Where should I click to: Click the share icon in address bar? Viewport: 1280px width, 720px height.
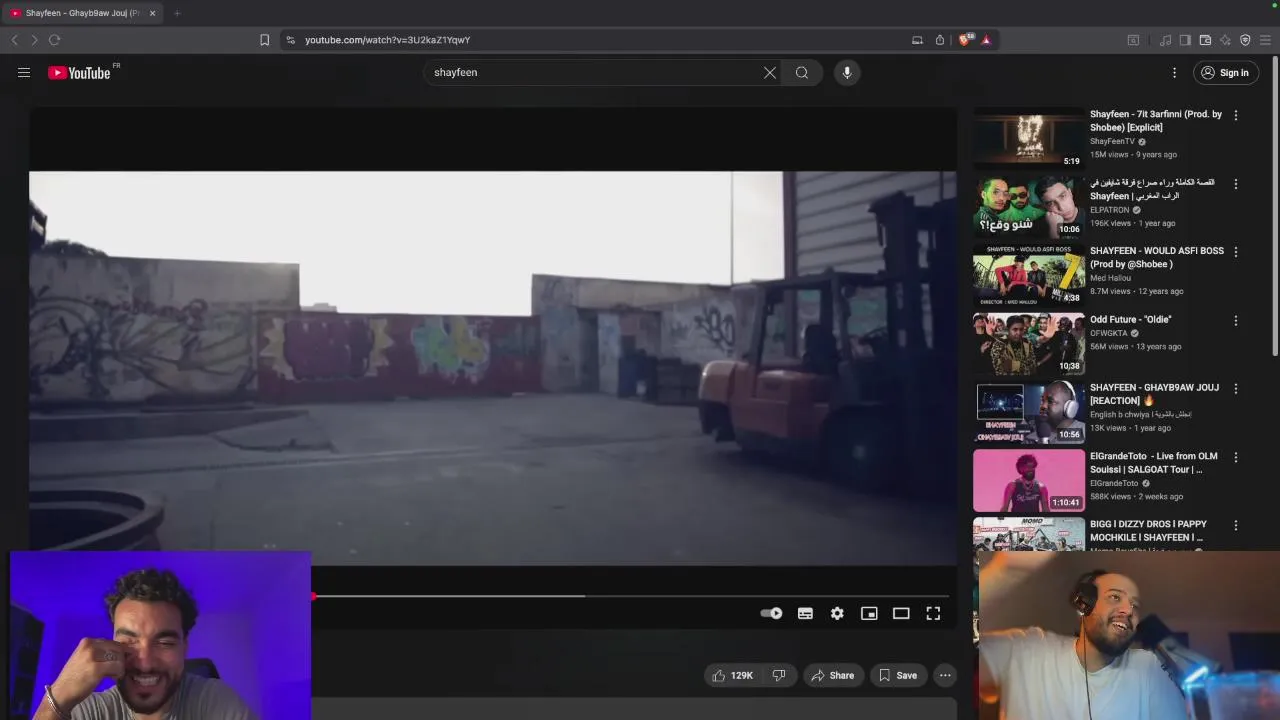pyautogui.click(x=940, y=40)
